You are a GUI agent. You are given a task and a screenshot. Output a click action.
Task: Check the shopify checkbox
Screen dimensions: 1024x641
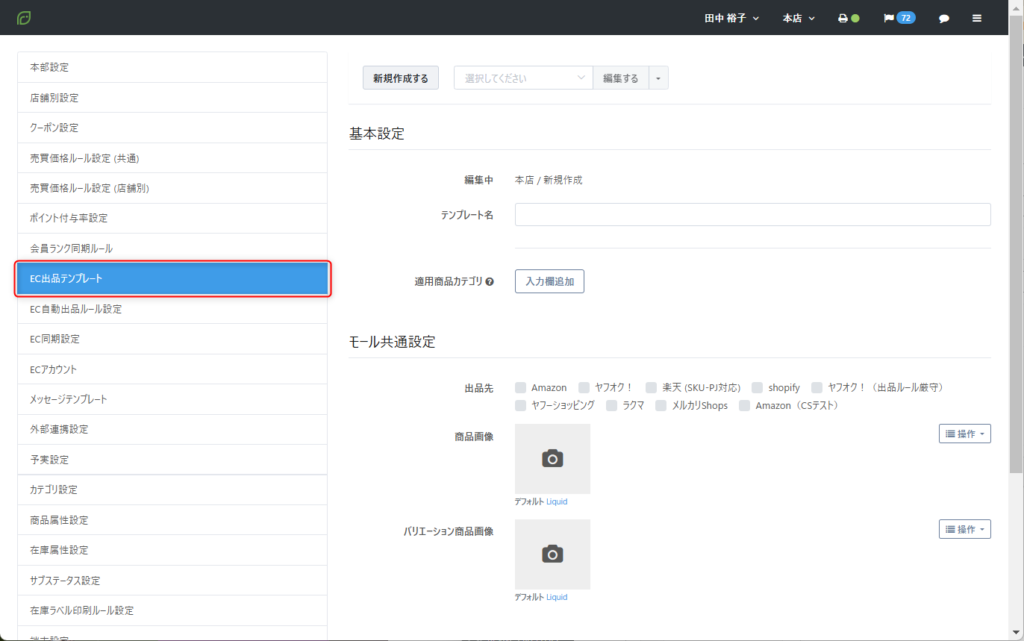(x=757, y=388)
